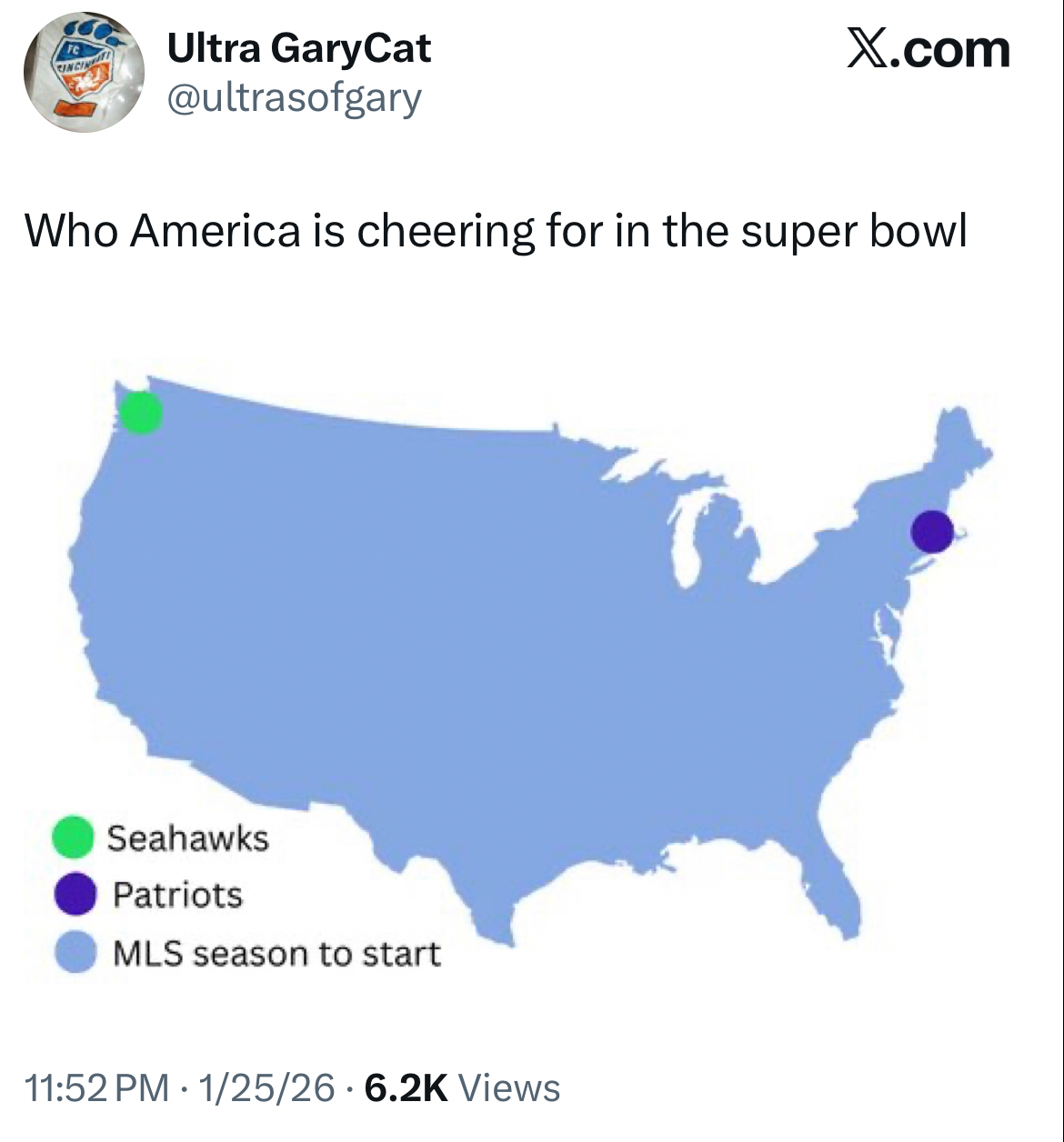Open the Ultra GaryCat display name
This screenshot has width=1064, height=1142.
click(x=298, y=48)
